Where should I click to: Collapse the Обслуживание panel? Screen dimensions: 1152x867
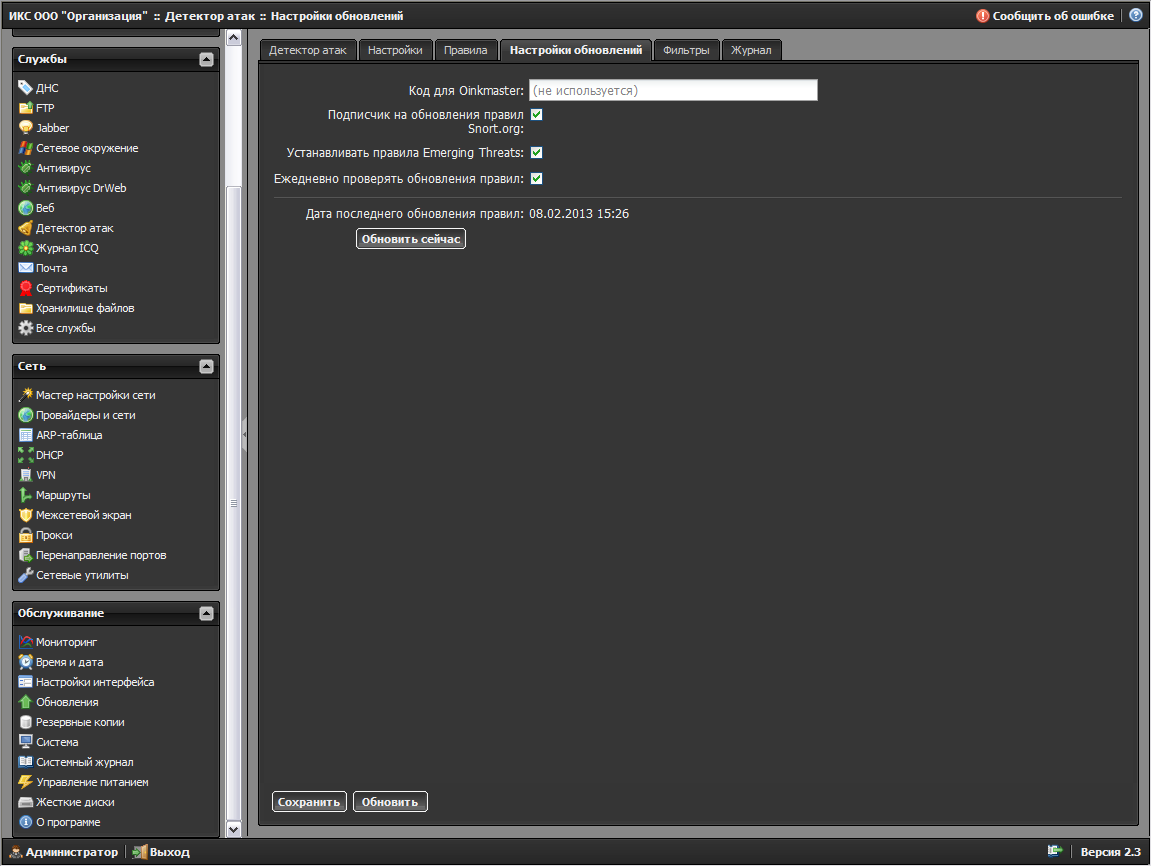tap(206, 614)
